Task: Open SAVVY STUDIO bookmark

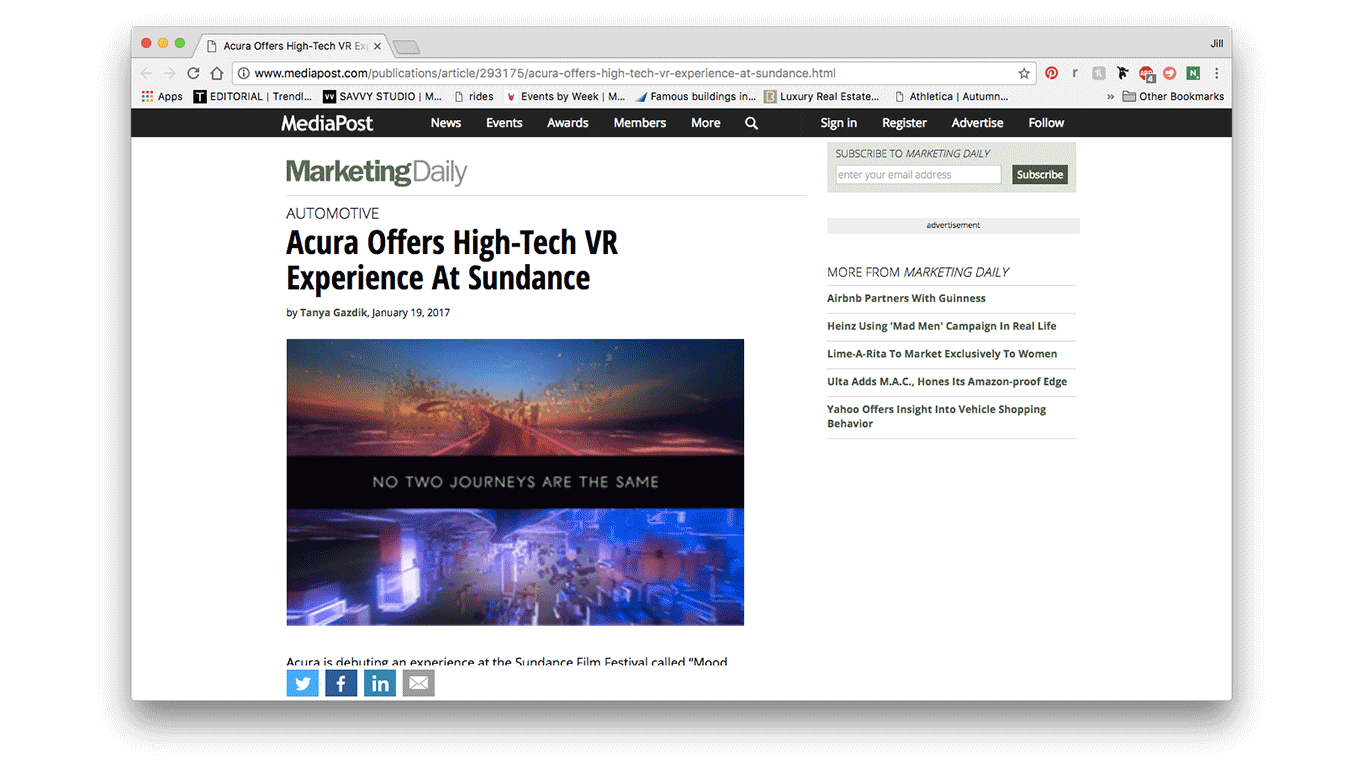Action: pyautogui.click(x=382, y=97)
